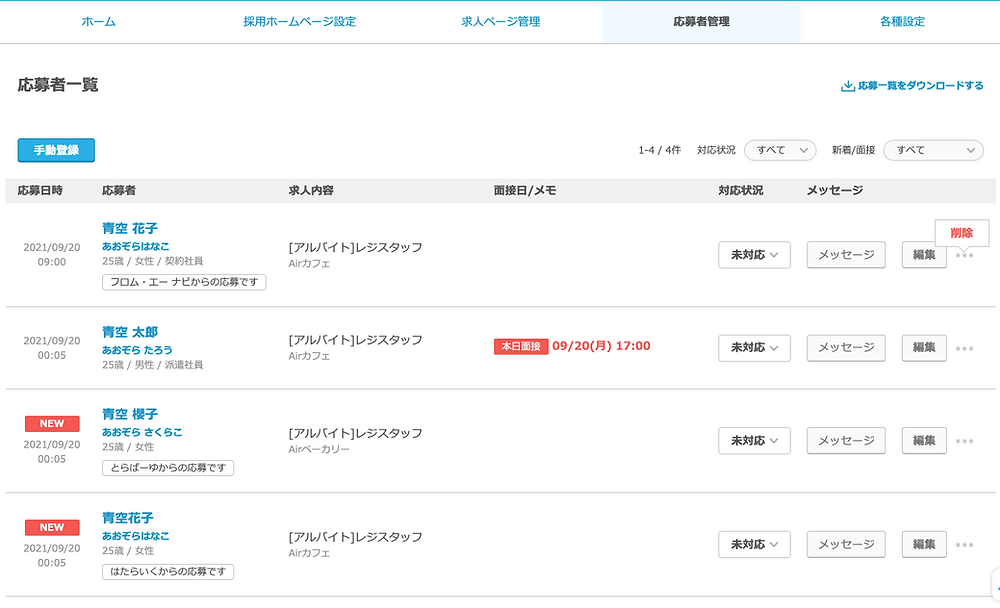The height and width of the screenshot is (608, 1000).
Task: Open more options ellipsis for 青空 櫻子
Action: tap(964, 441)
